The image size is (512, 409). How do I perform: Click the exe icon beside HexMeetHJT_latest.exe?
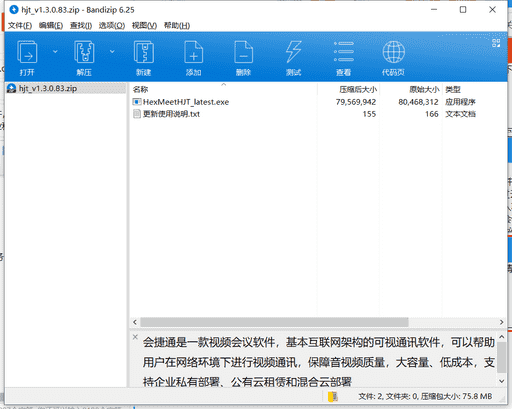click(x=137, y=102)
